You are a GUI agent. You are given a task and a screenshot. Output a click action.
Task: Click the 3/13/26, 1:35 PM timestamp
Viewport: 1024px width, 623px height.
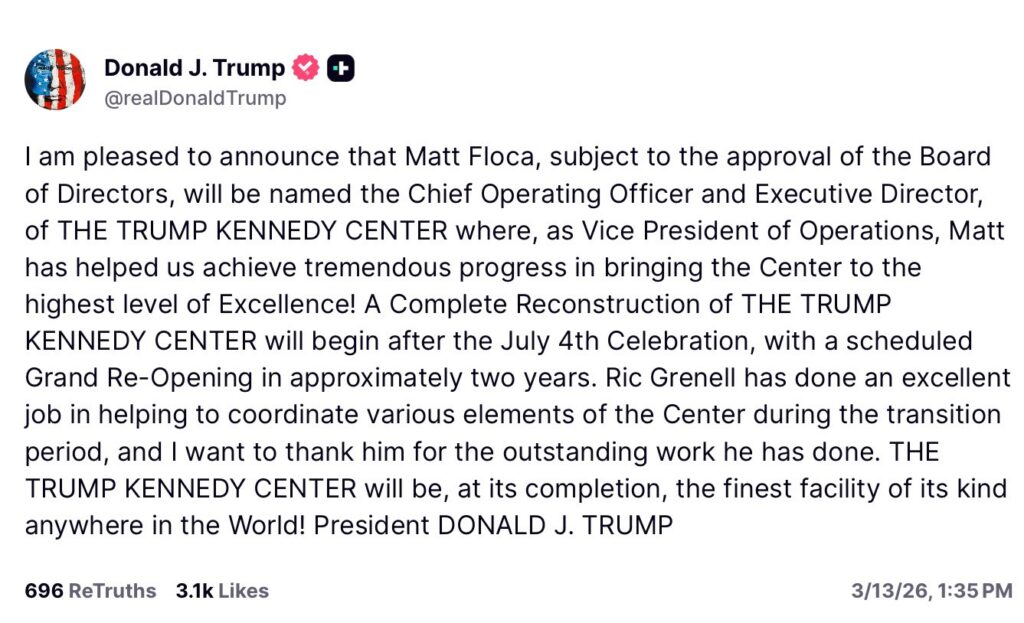(x=931, y=591)
